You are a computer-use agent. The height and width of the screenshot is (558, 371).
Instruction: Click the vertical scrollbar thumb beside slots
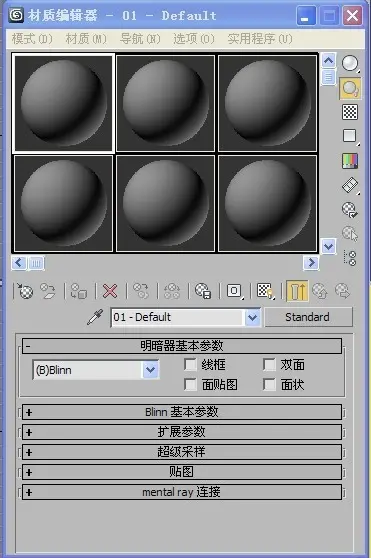click(328, 77)
